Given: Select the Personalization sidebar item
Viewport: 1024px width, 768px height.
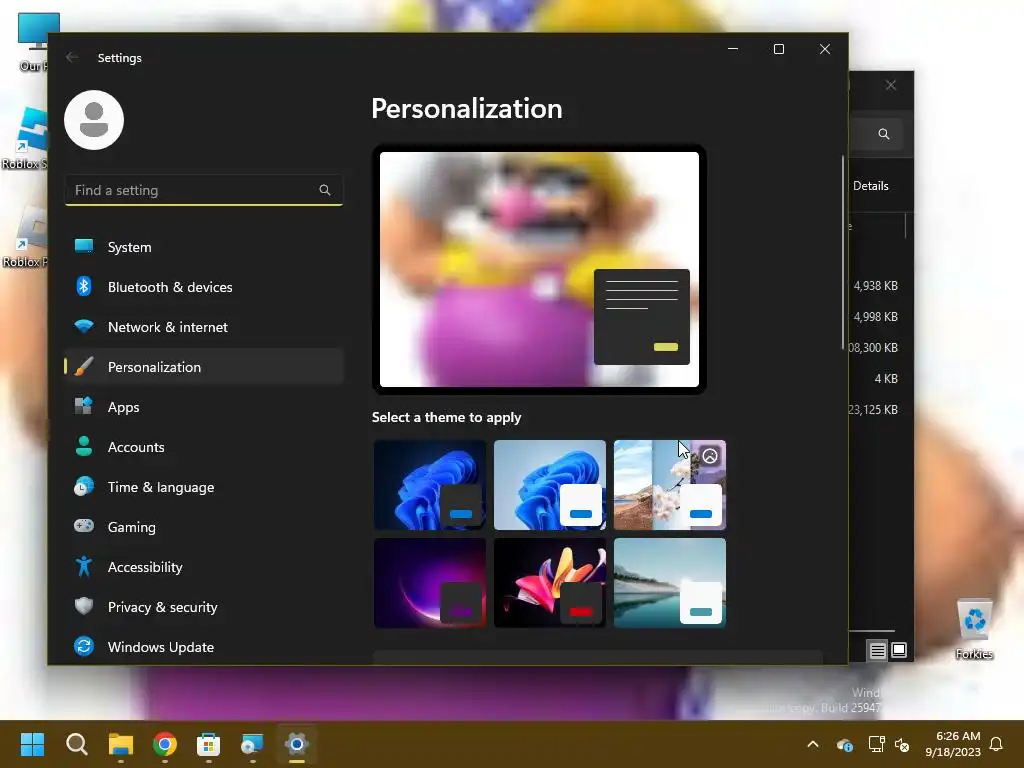Looking at the screenshot, I should click(204, 366).
